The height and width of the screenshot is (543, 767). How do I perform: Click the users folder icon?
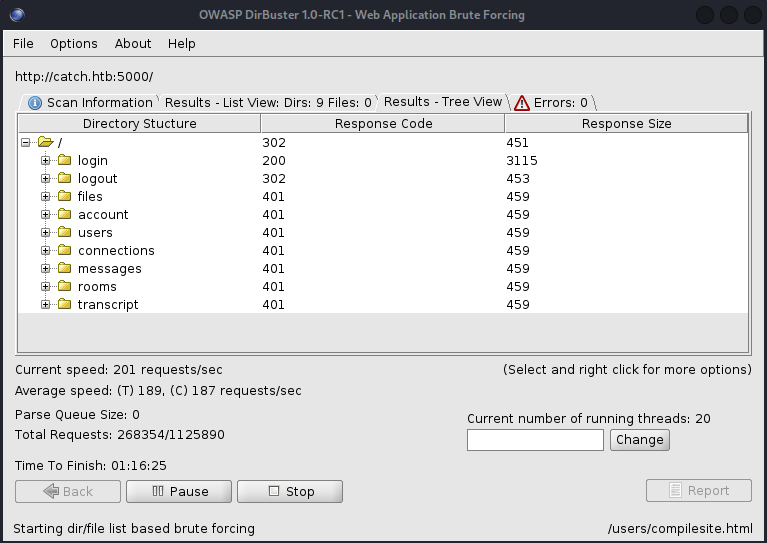(65, 232)
